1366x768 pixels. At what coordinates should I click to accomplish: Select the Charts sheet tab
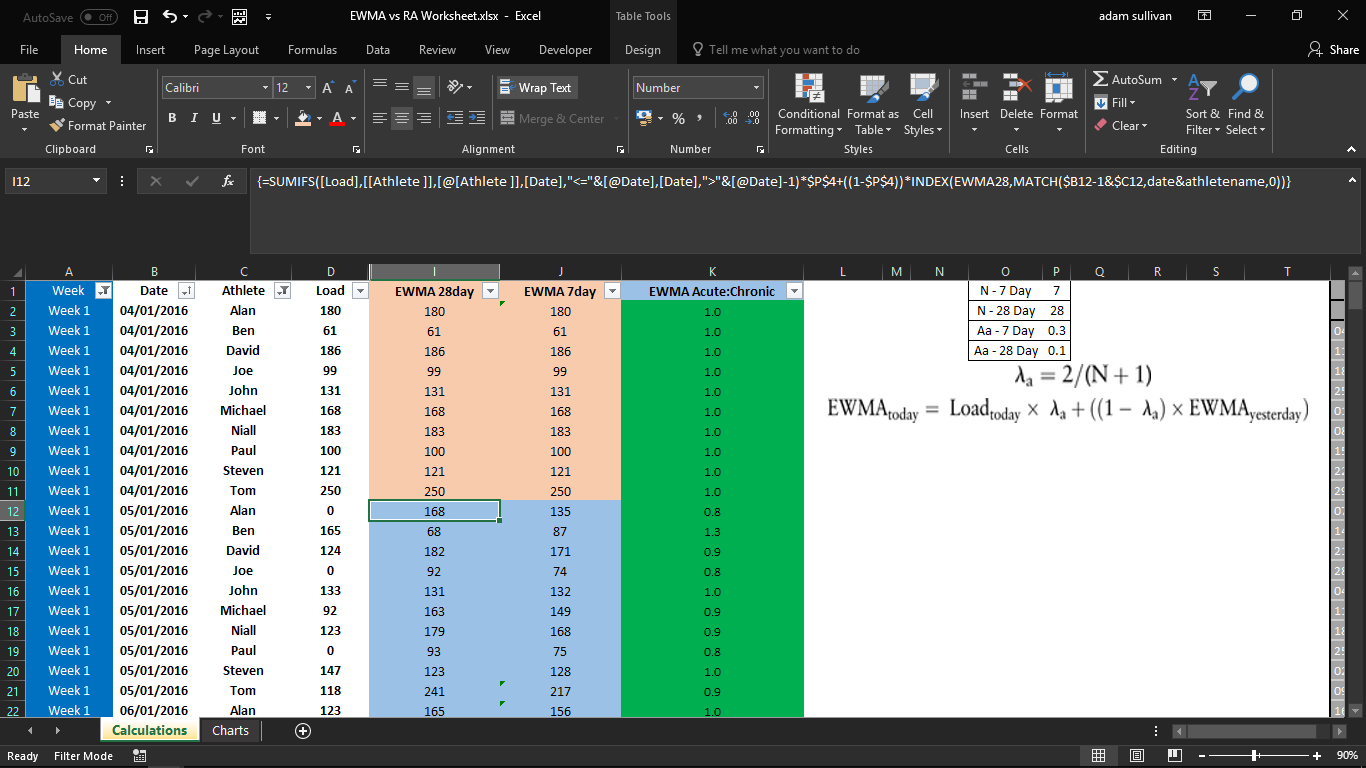pos(229,730)
